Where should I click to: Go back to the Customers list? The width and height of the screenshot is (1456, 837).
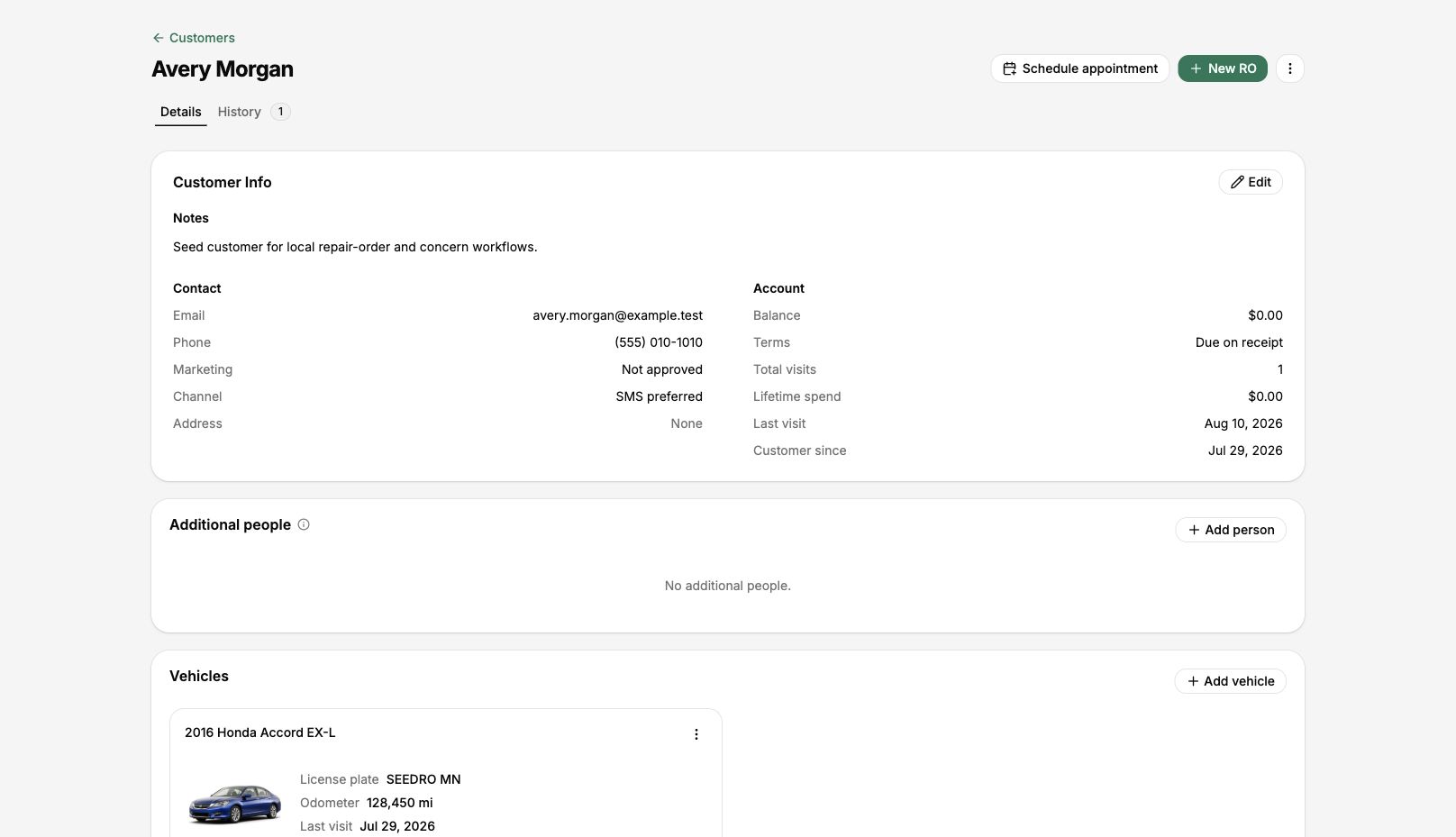click(194, 38)
